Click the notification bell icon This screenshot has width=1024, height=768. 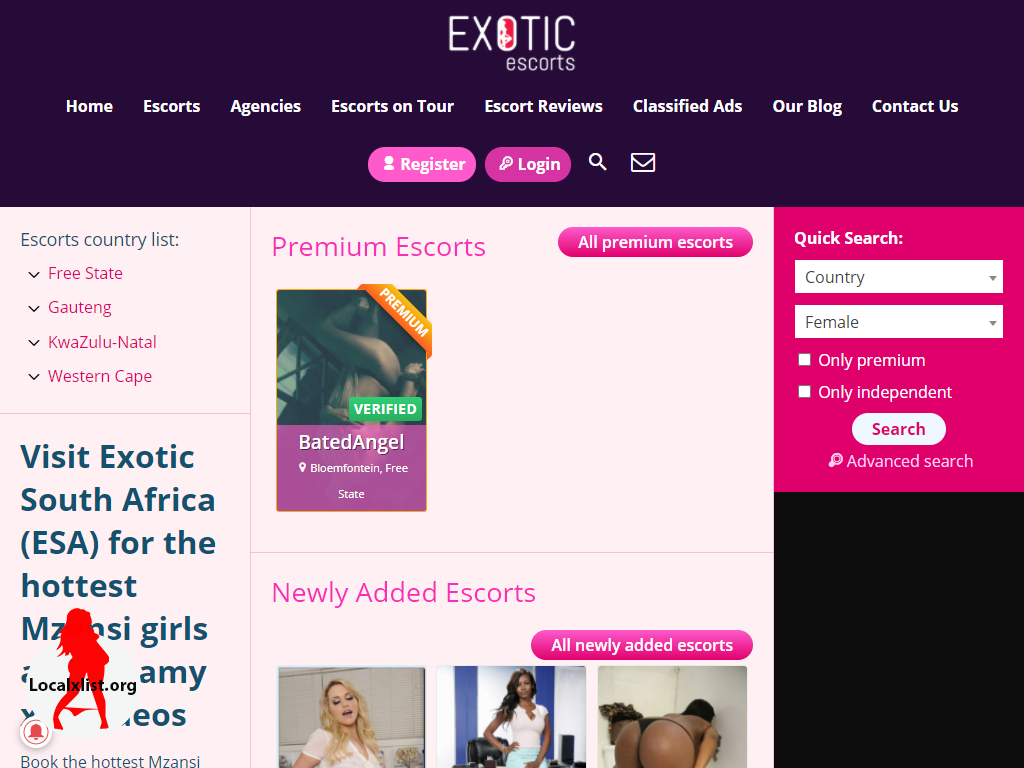[x=36, y=732]
